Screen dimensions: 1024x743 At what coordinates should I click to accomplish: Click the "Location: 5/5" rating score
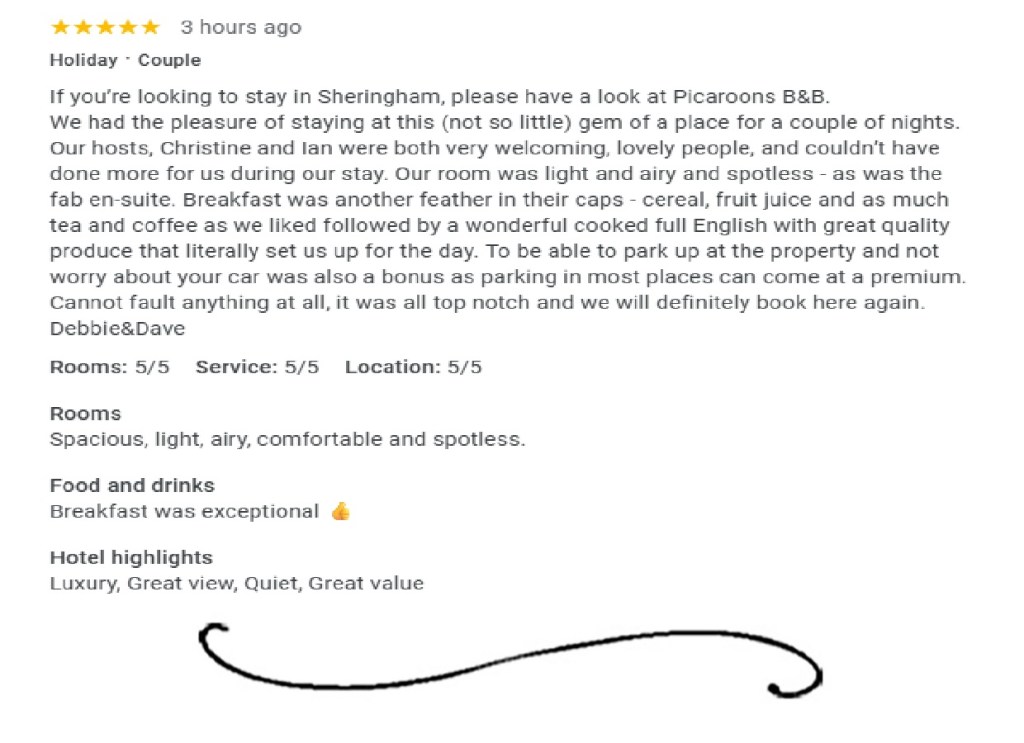coord(413,367)
